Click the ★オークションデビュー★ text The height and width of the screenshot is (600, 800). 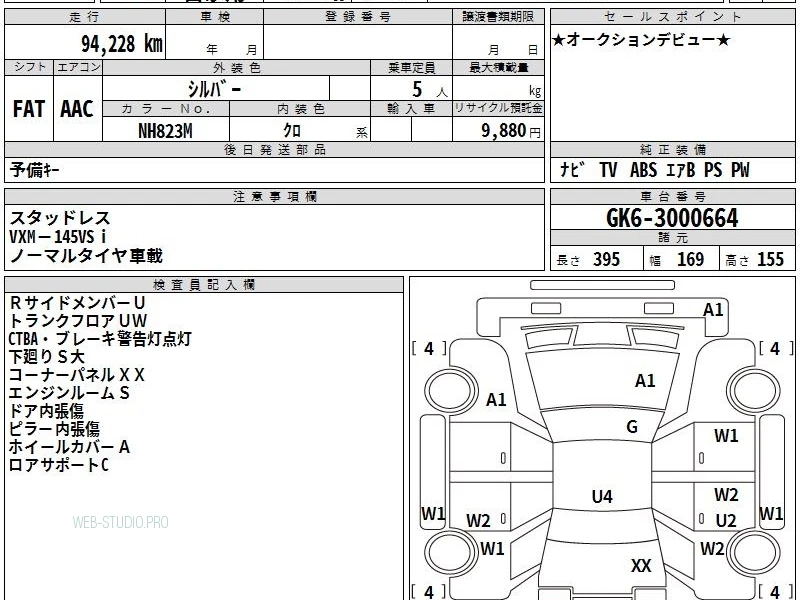point(641,40)
